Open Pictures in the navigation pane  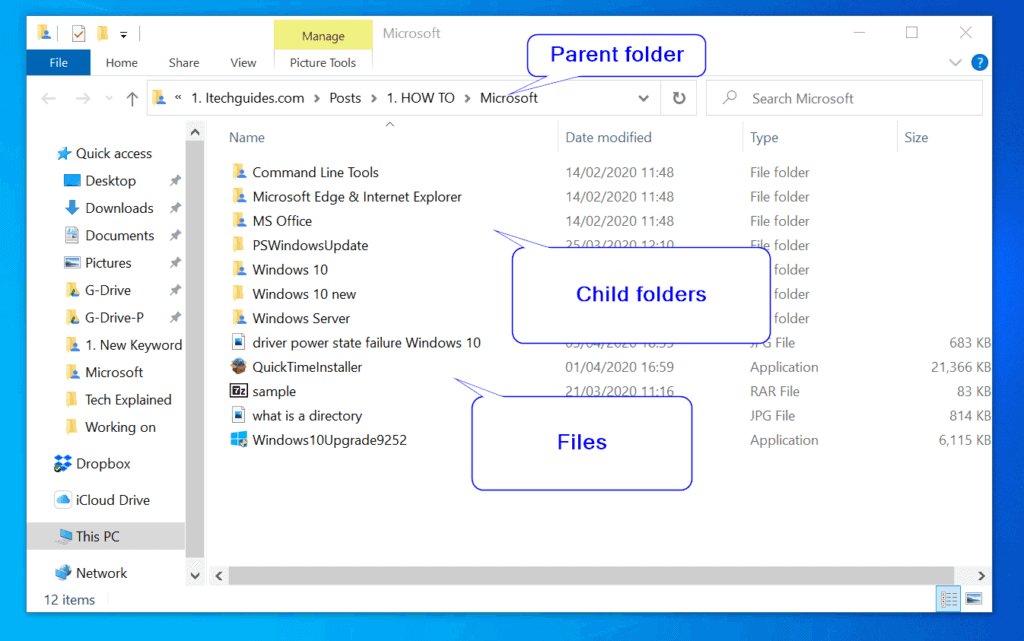point(97,263)
